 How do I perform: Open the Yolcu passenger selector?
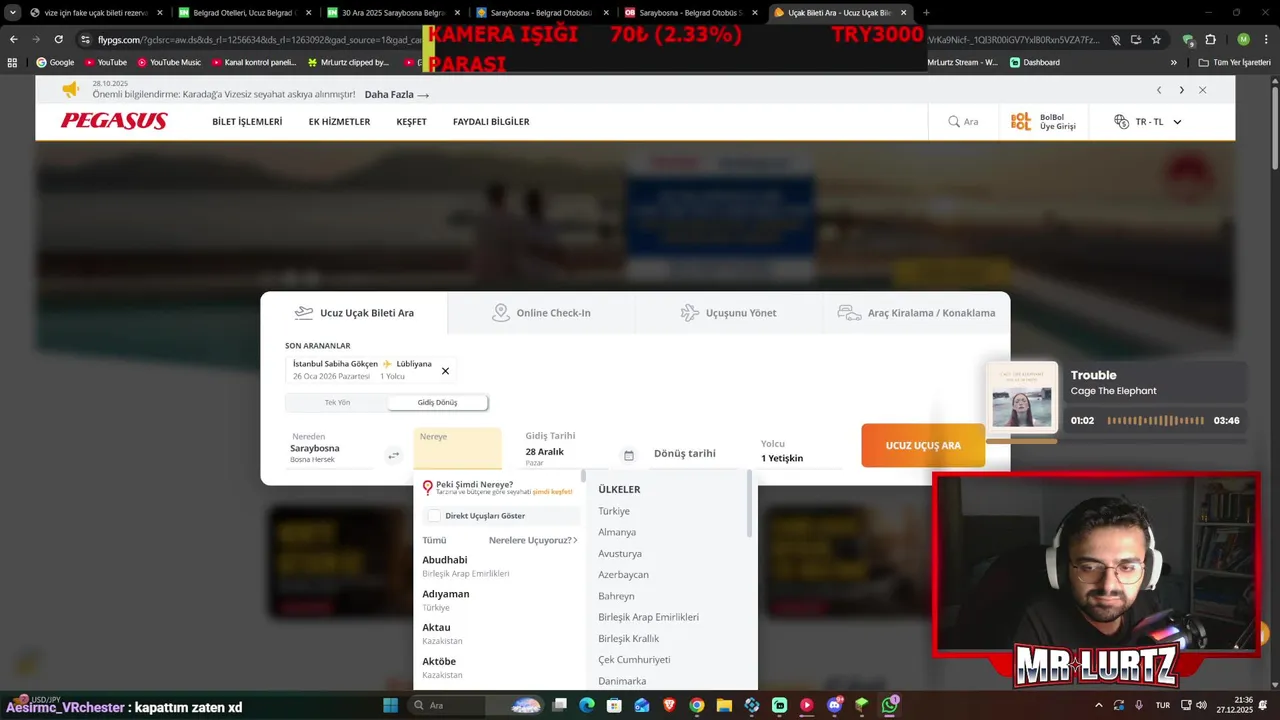click(x=800, y=451)
